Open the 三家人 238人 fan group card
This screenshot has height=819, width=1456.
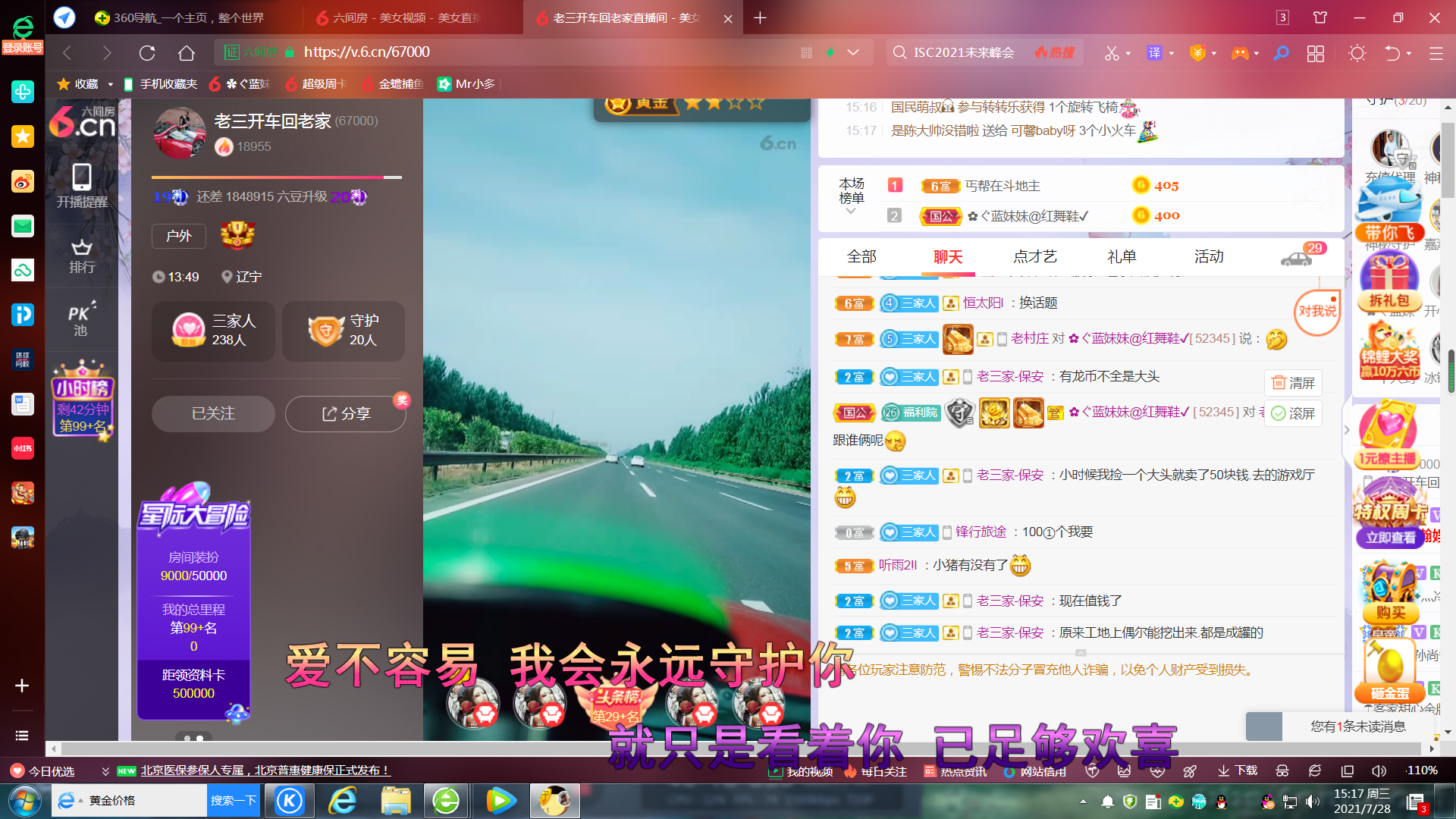213,331
